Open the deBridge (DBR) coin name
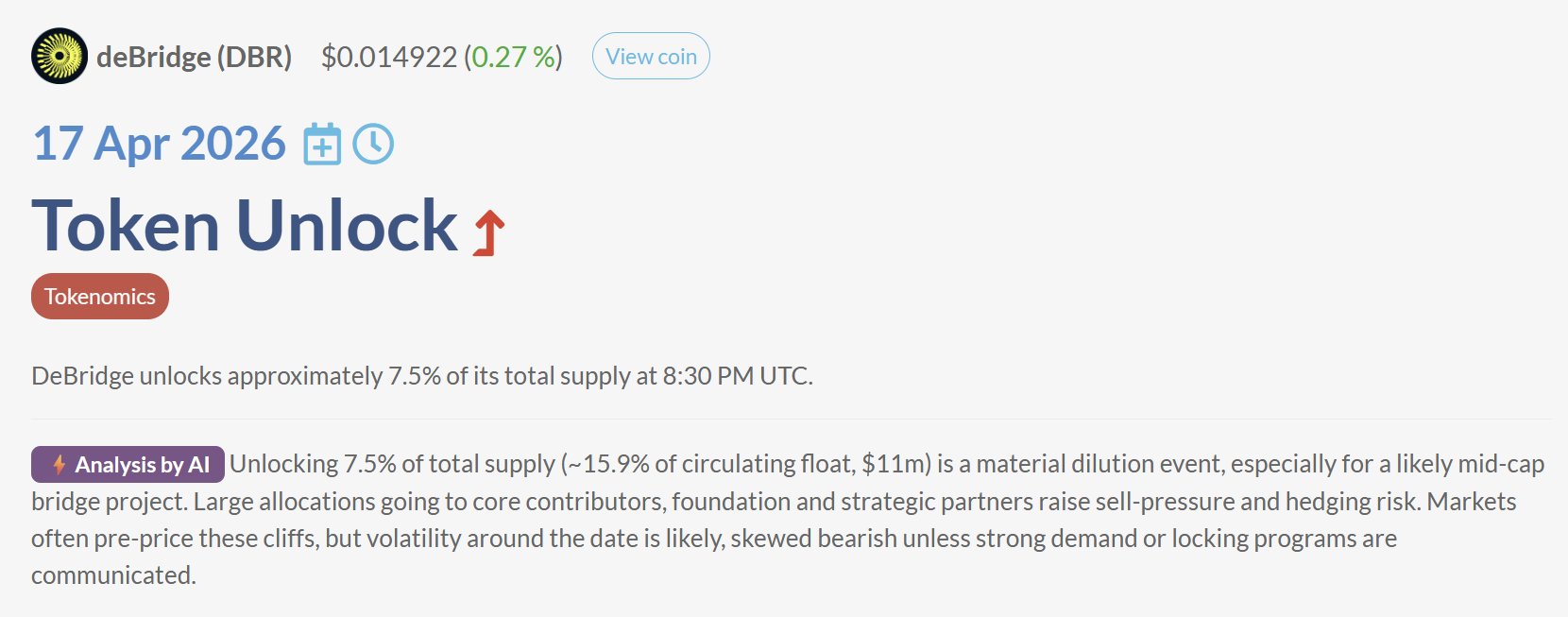 coord(195,57)
